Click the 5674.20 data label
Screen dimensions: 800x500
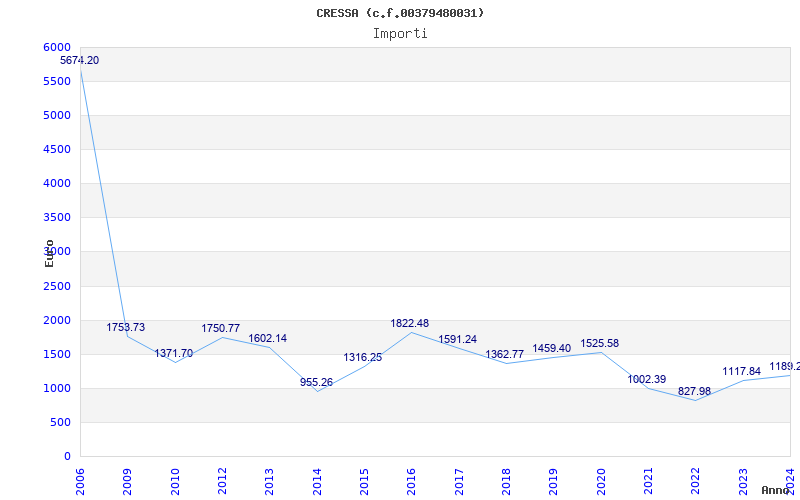click(80, 60)
